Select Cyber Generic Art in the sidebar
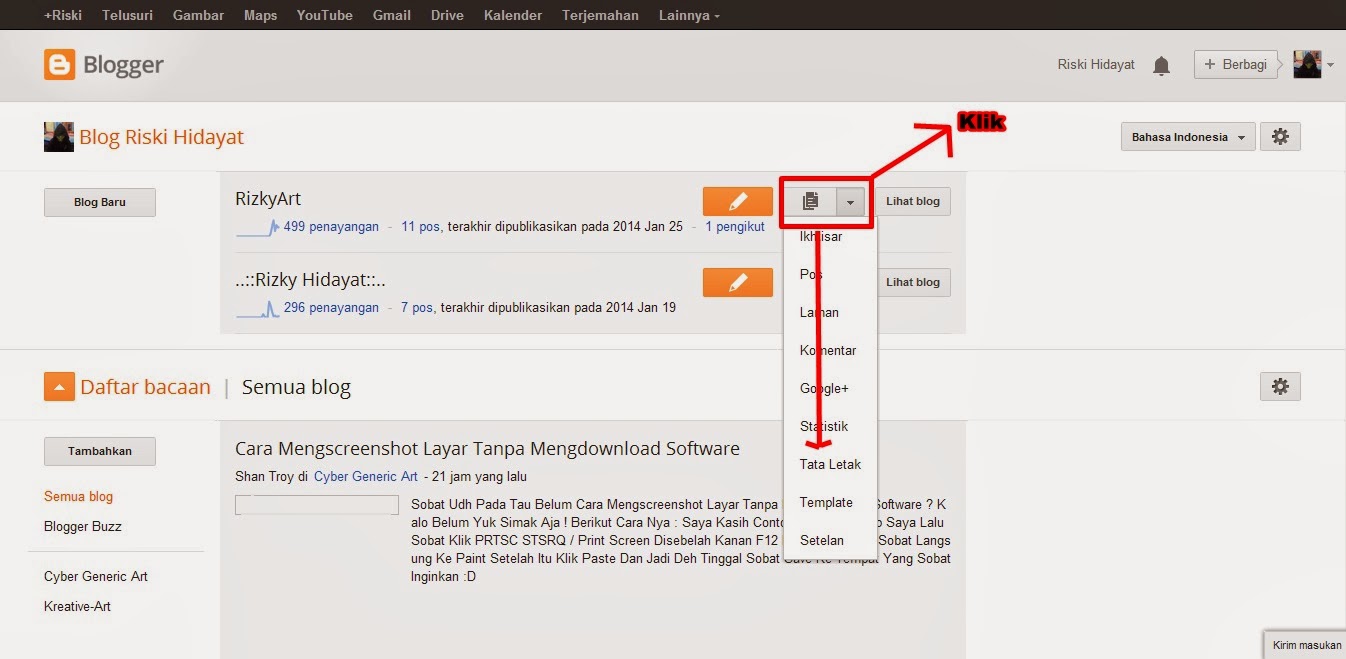This screenshot has width=1346, height=659. [x=96, y=576]
